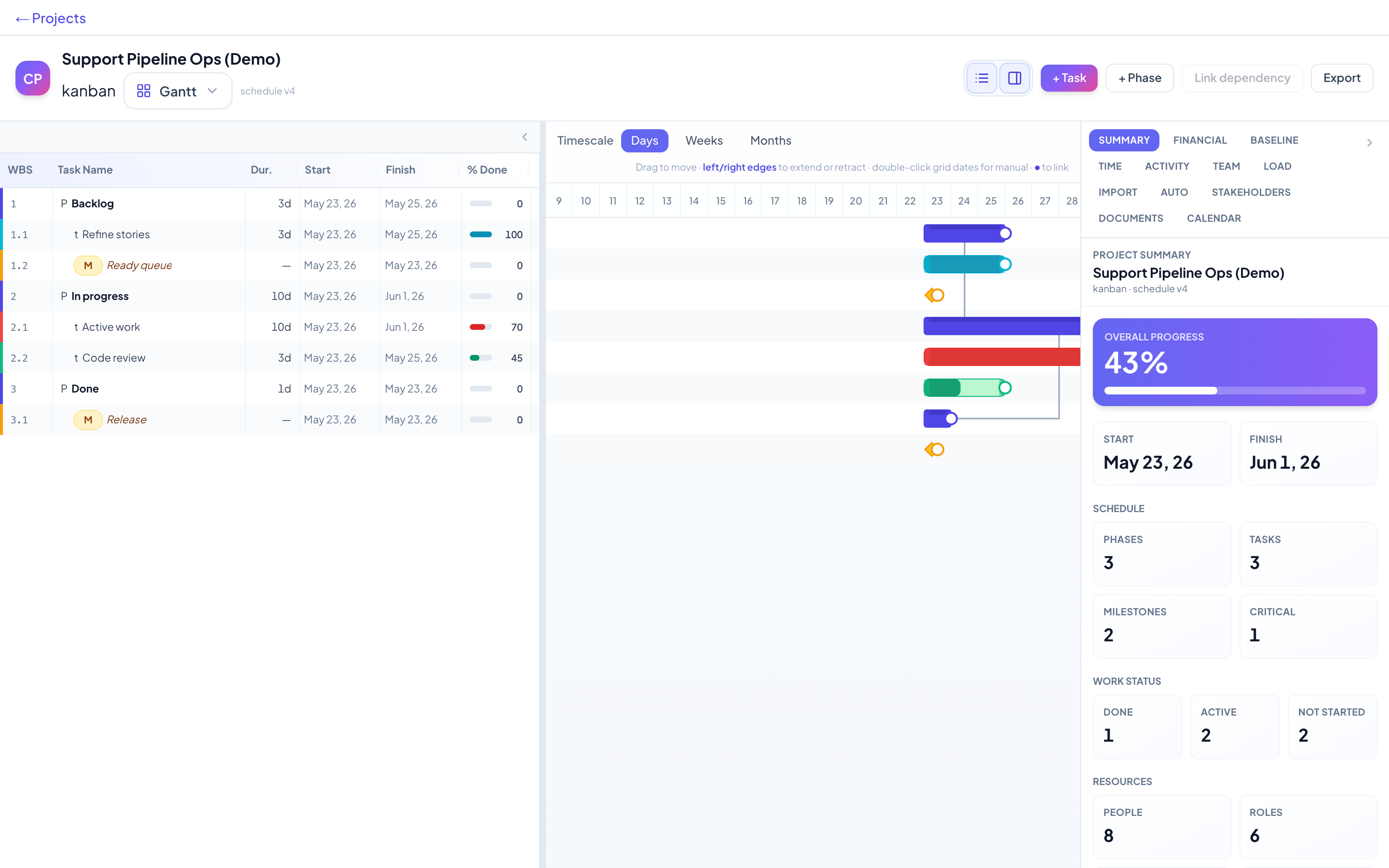The image size is (1389, 868).
Task: Click Code review progress bar
Action: tap(480, 358)
